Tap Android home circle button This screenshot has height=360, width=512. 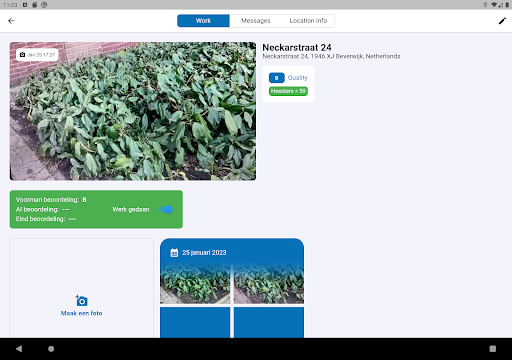point(51,349)
